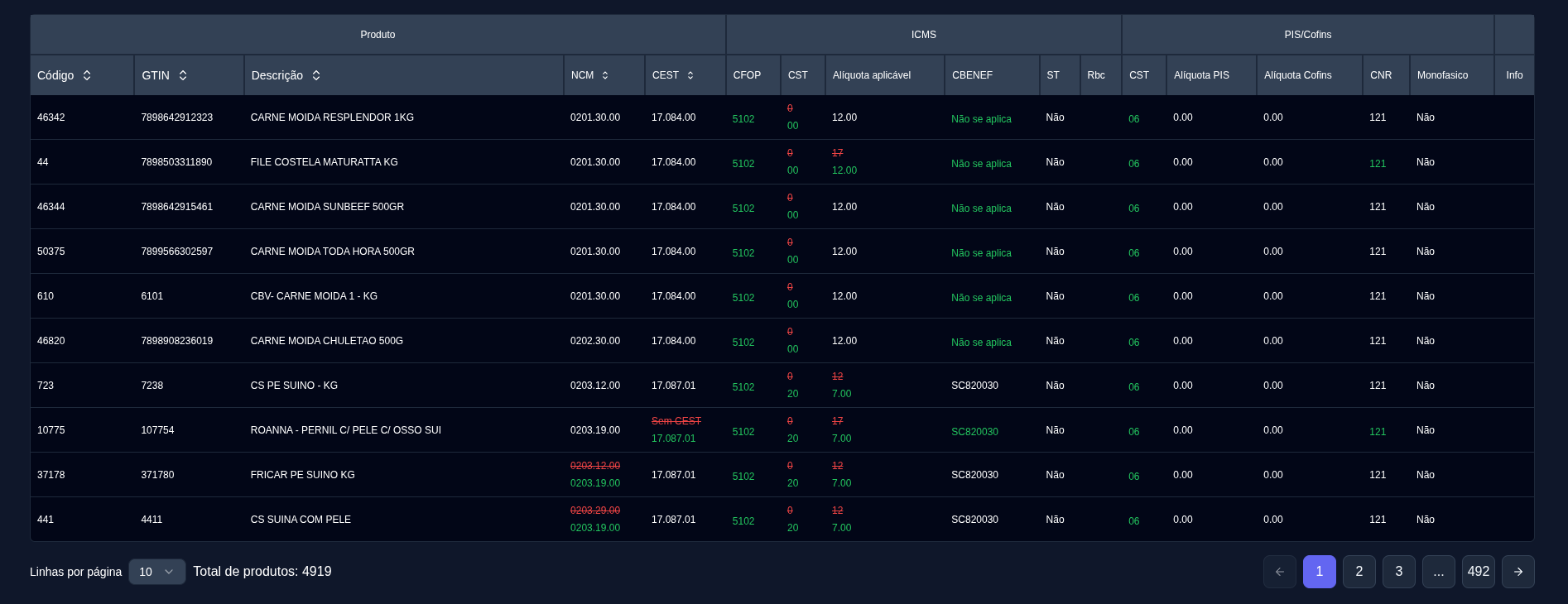Select current page 1 button
The width and height of the screenshot is (1568, 604).
coord(1319,572)
